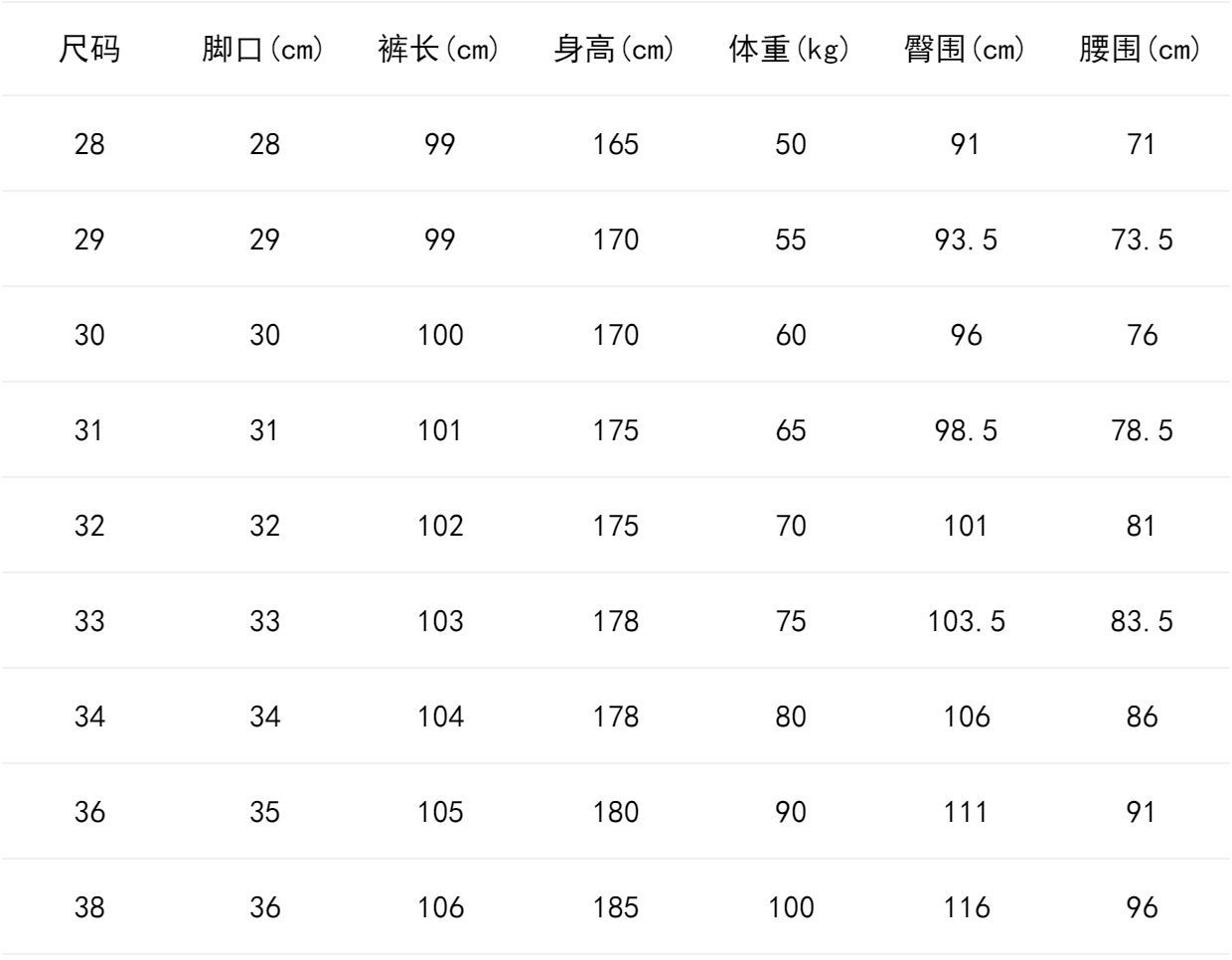The height and width of the screenshot is (960, 1232).
Task: Select the 臀围(cm) header cell
Action: (966, 50)
